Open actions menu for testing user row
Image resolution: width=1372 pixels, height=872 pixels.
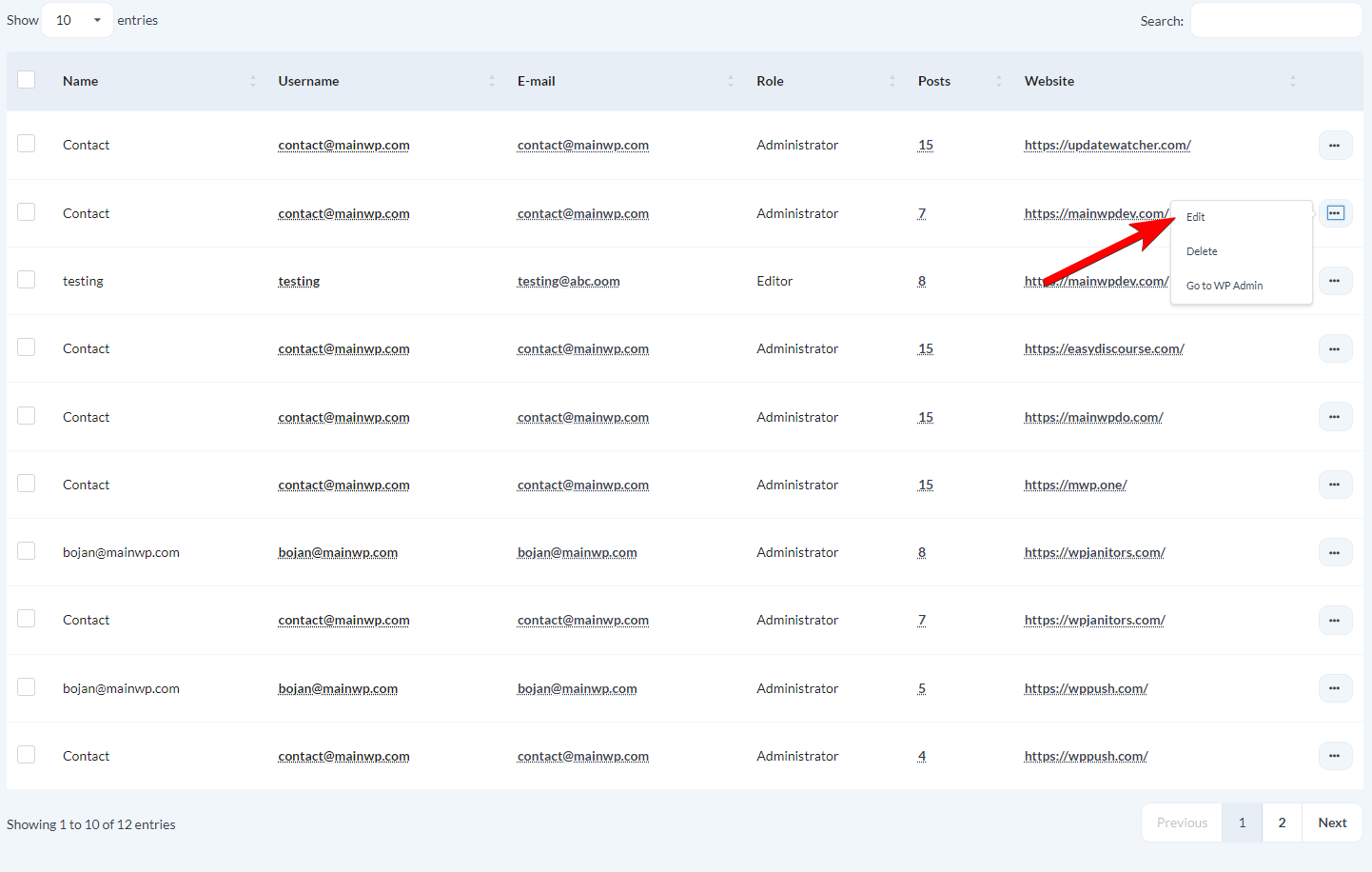(x=1335, y=280)
